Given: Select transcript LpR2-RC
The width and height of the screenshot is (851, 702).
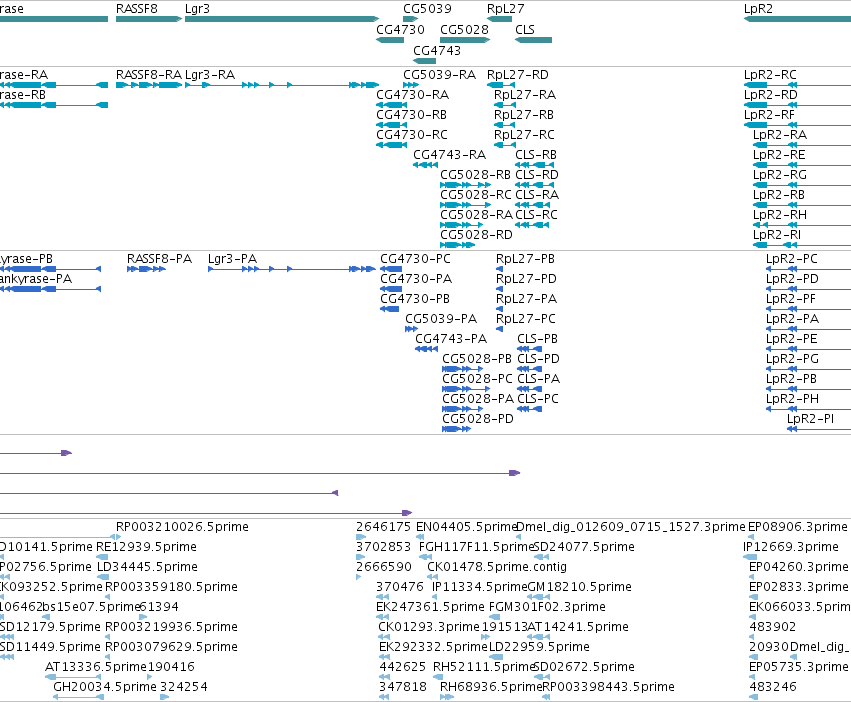Looking at the screenshot, I should 770,74.
